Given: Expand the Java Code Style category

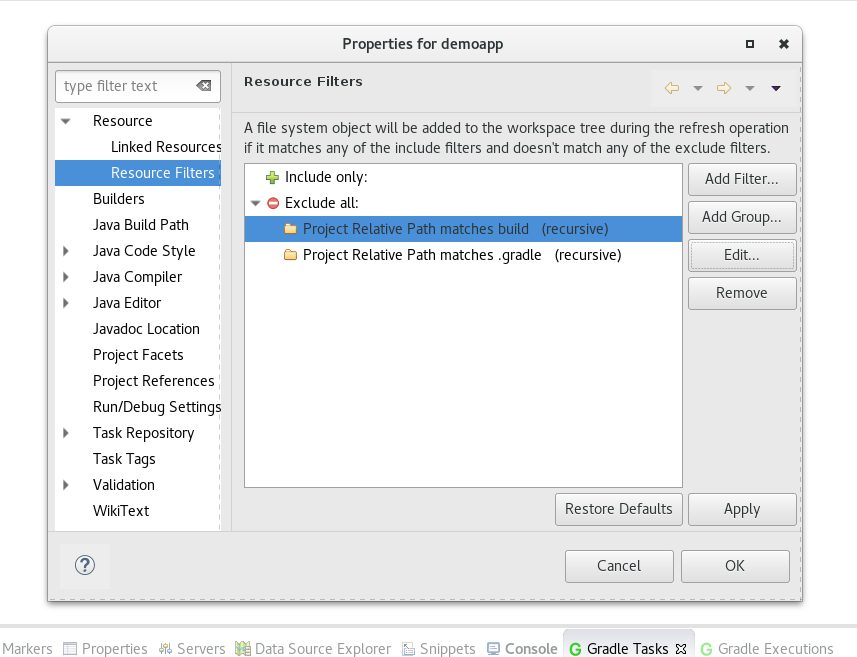Looking at the screenshot, I should (x=65, y=251).
